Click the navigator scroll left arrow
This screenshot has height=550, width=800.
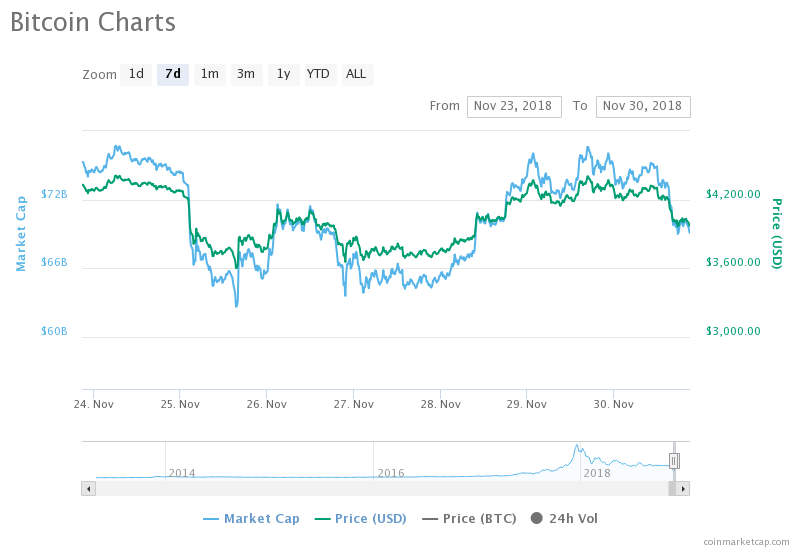click(89, 489)
